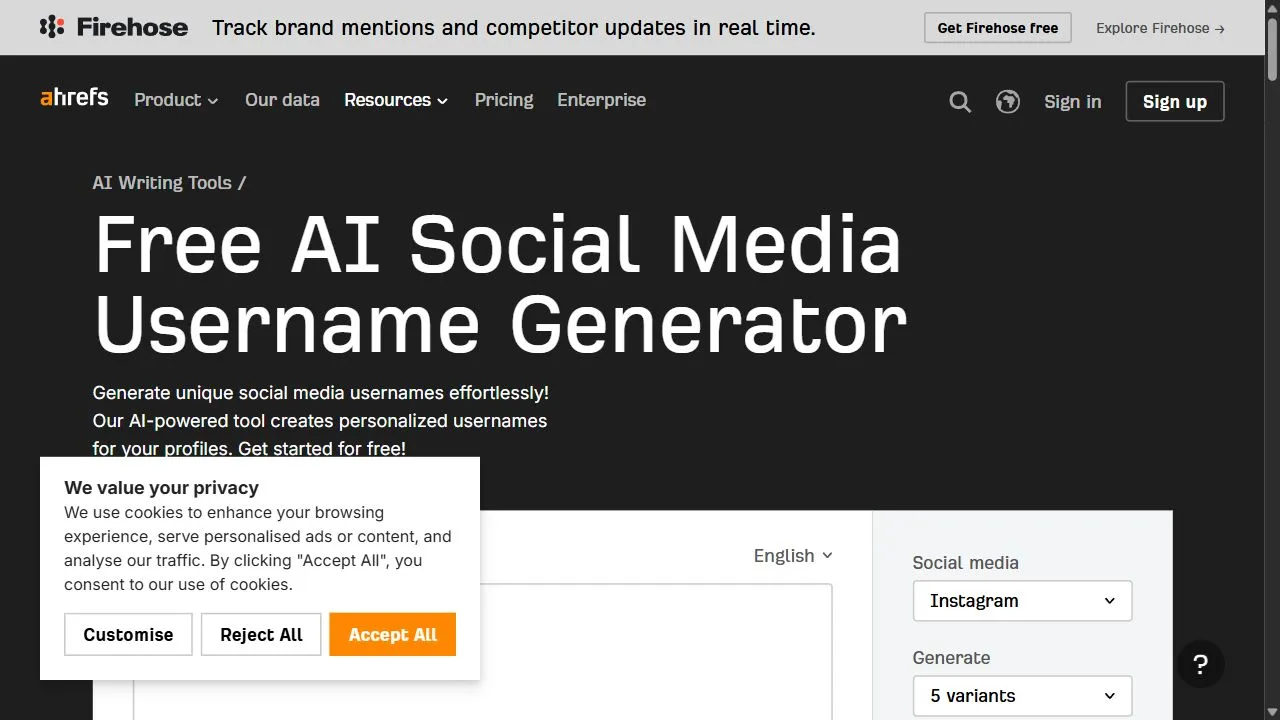The image size is (1280, 720).
Task: Click Get Firehose free button
Action: coord(998,28)
